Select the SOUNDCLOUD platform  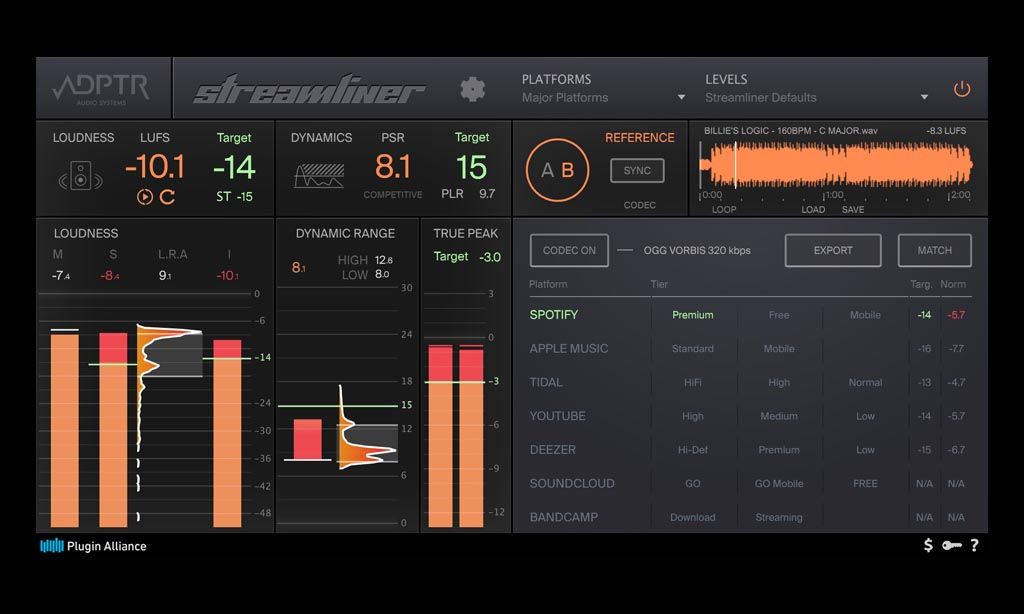point(572,484)
